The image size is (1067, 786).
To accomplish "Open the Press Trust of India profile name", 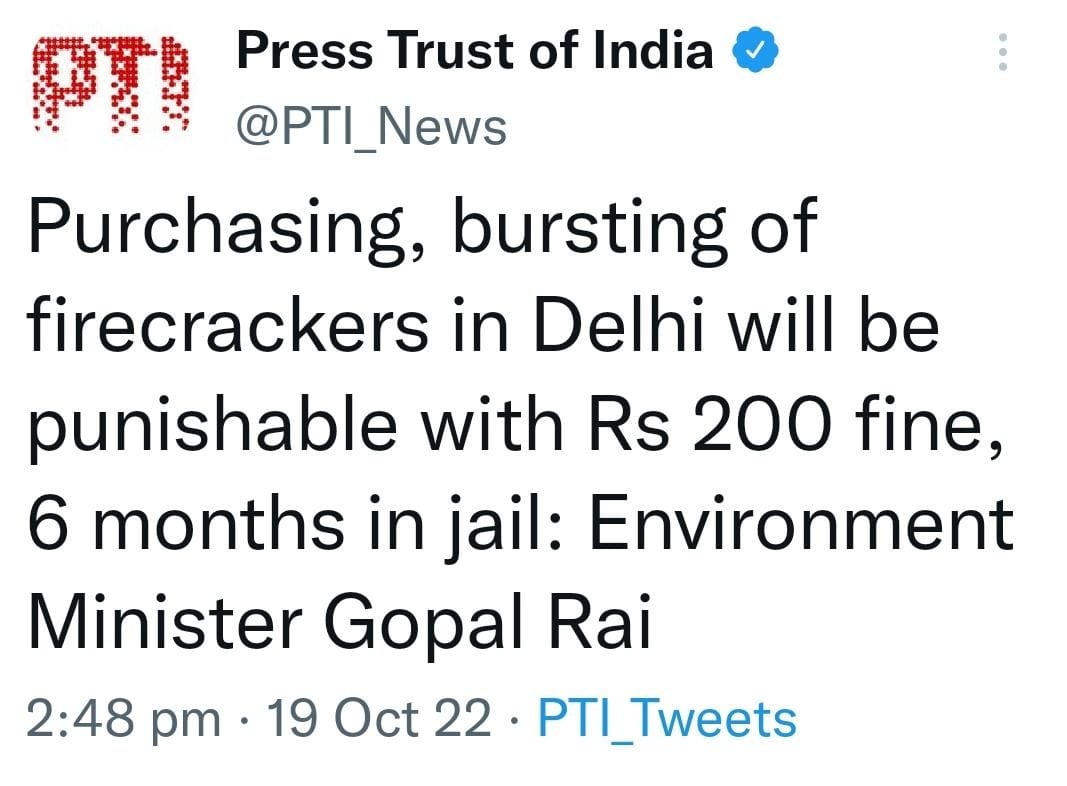I will point(474,52).
